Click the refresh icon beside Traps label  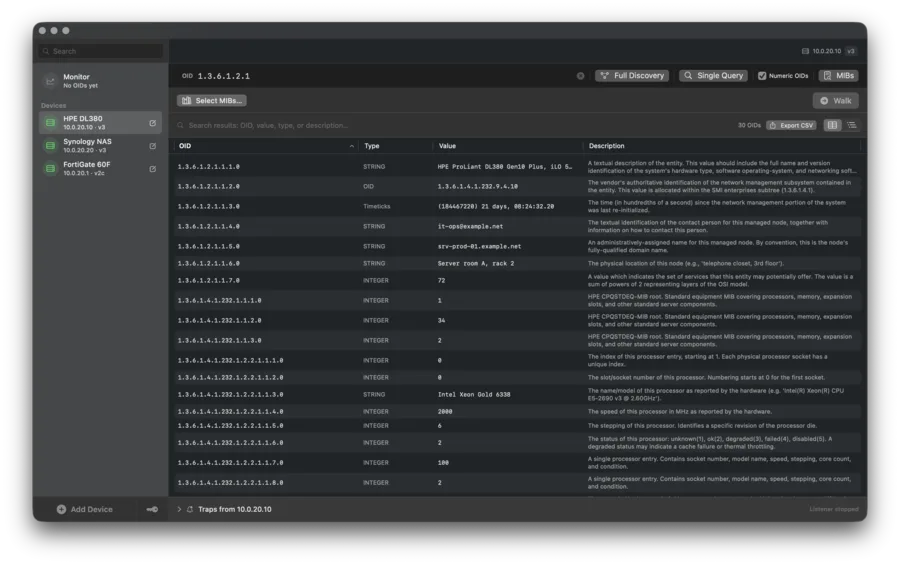[190, 509]
